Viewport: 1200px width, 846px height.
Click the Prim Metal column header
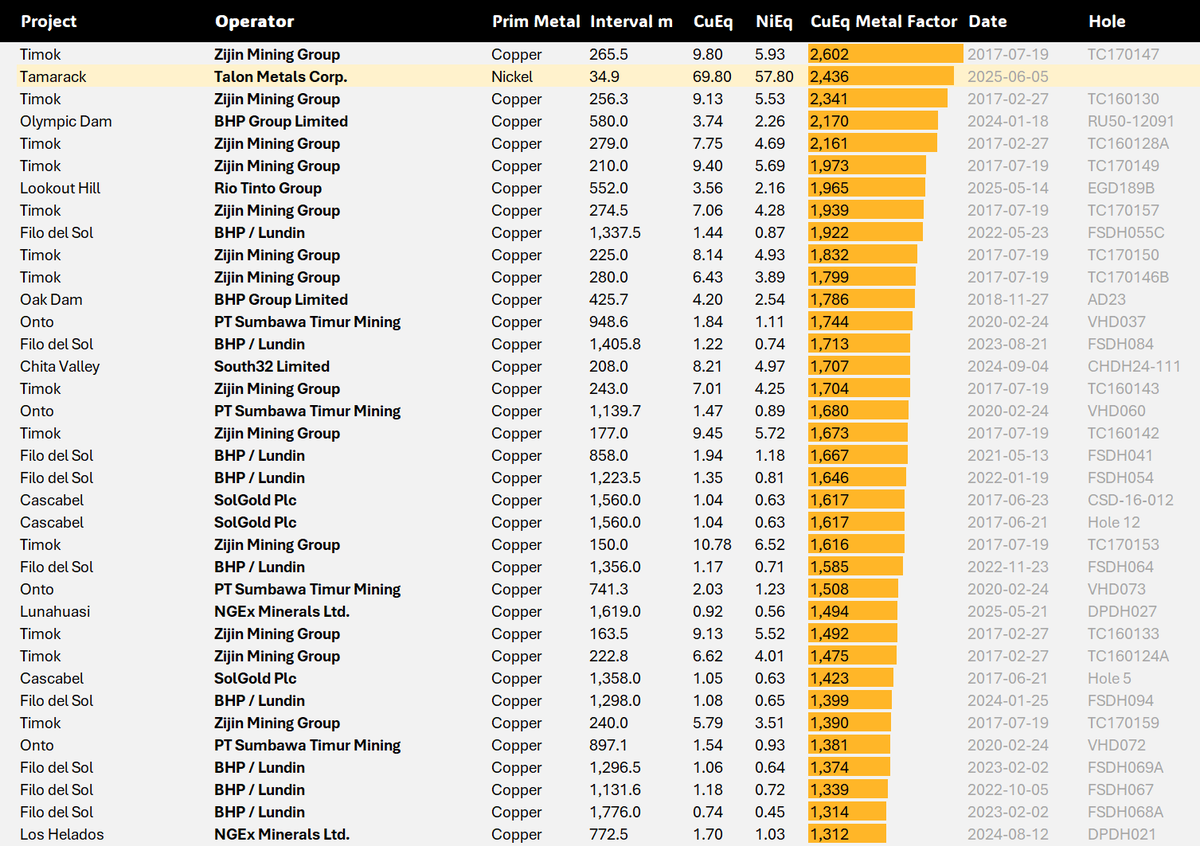(536, 21)
